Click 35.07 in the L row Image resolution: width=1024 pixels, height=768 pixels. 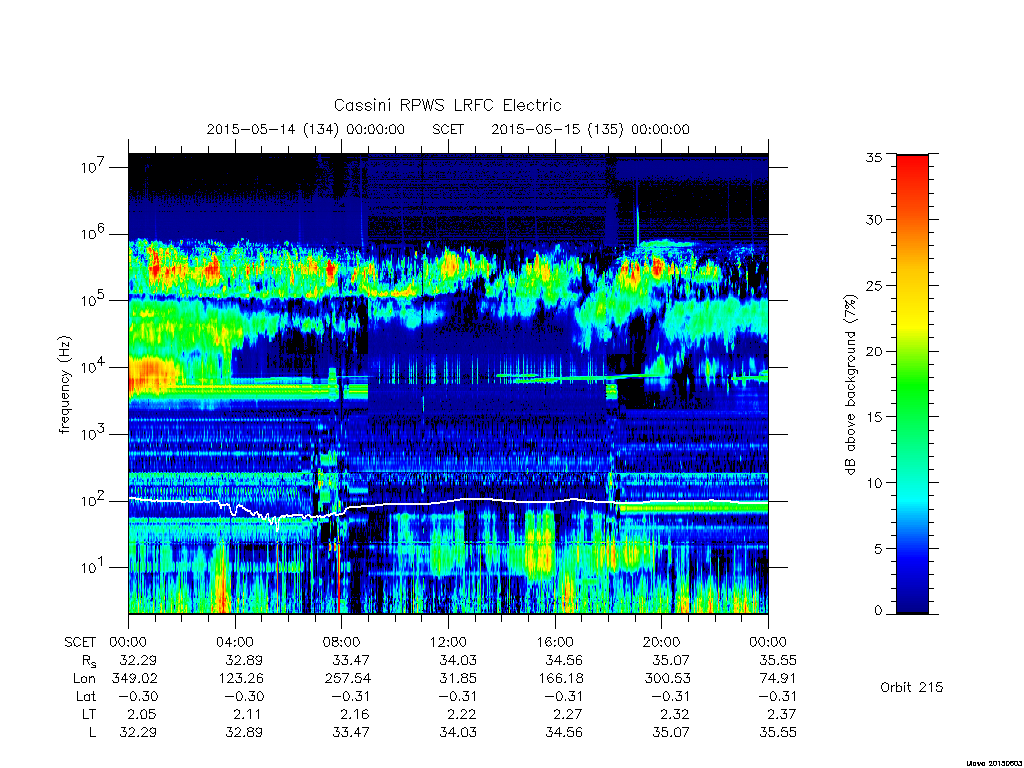click(671, 732)
